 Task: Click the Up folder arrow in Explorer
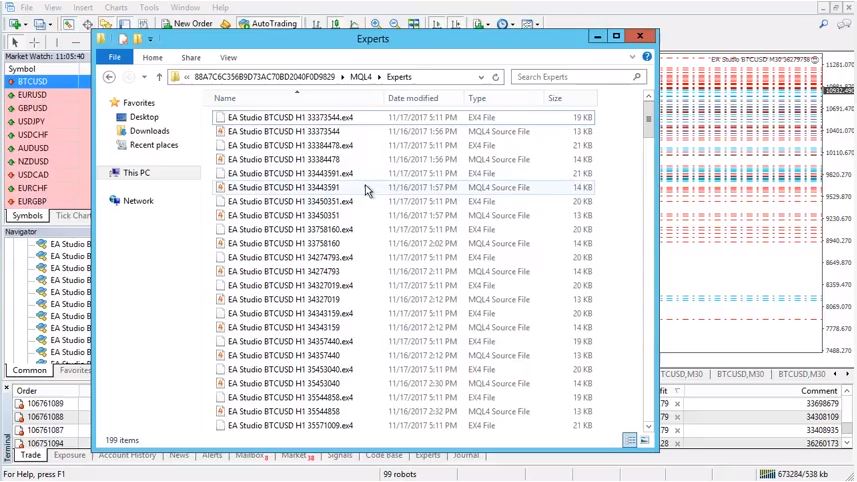[x=159, y=77]
